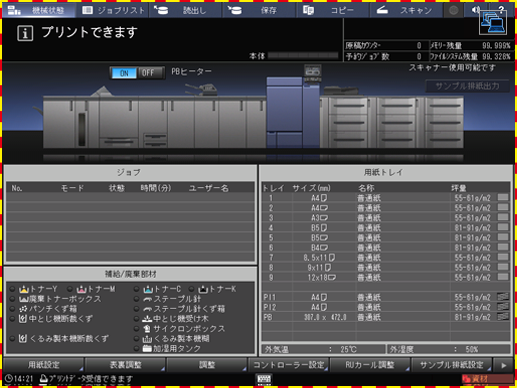
Task: Click the PI1 tray paper level indicator
Action: [503, 297]
